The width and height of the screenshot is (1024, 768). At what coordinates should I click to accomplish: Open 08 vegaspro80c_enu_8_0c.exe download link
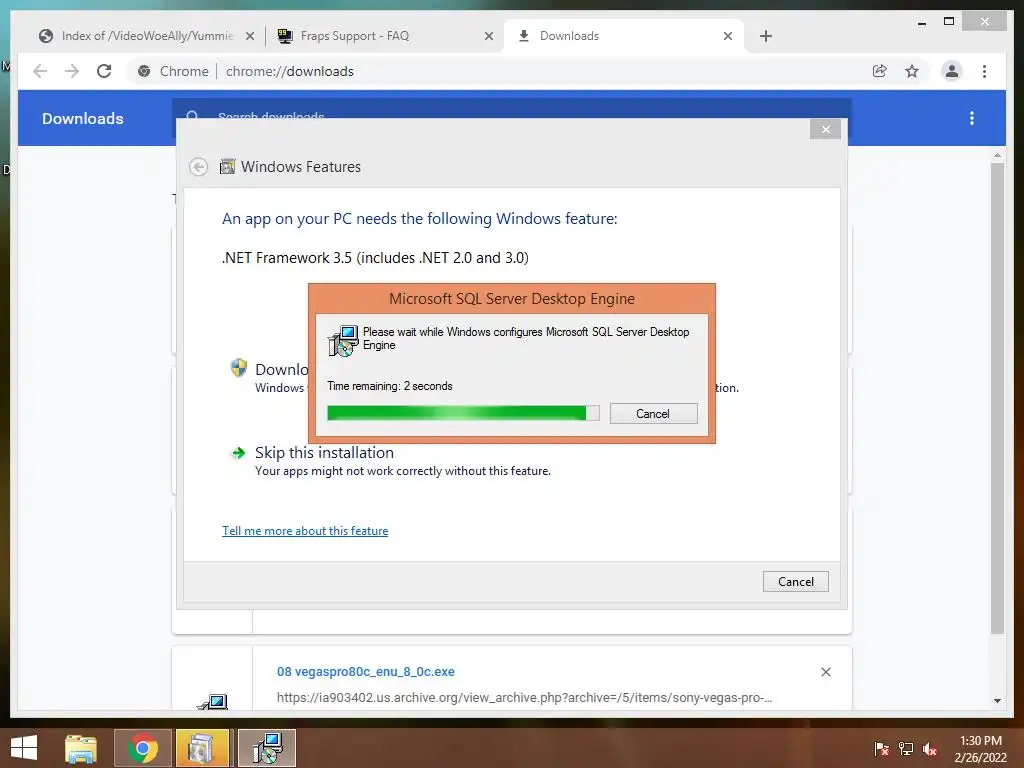(x=366, y=671)
